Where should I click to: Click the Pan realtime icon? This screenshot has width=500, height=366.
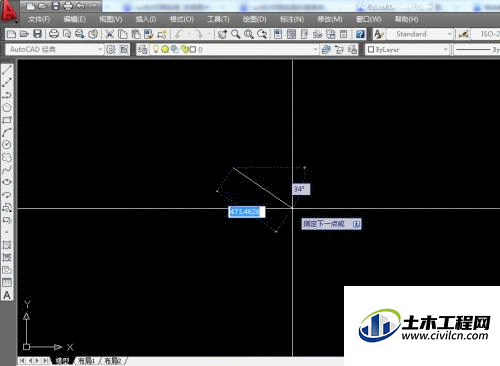click(222, 34)
